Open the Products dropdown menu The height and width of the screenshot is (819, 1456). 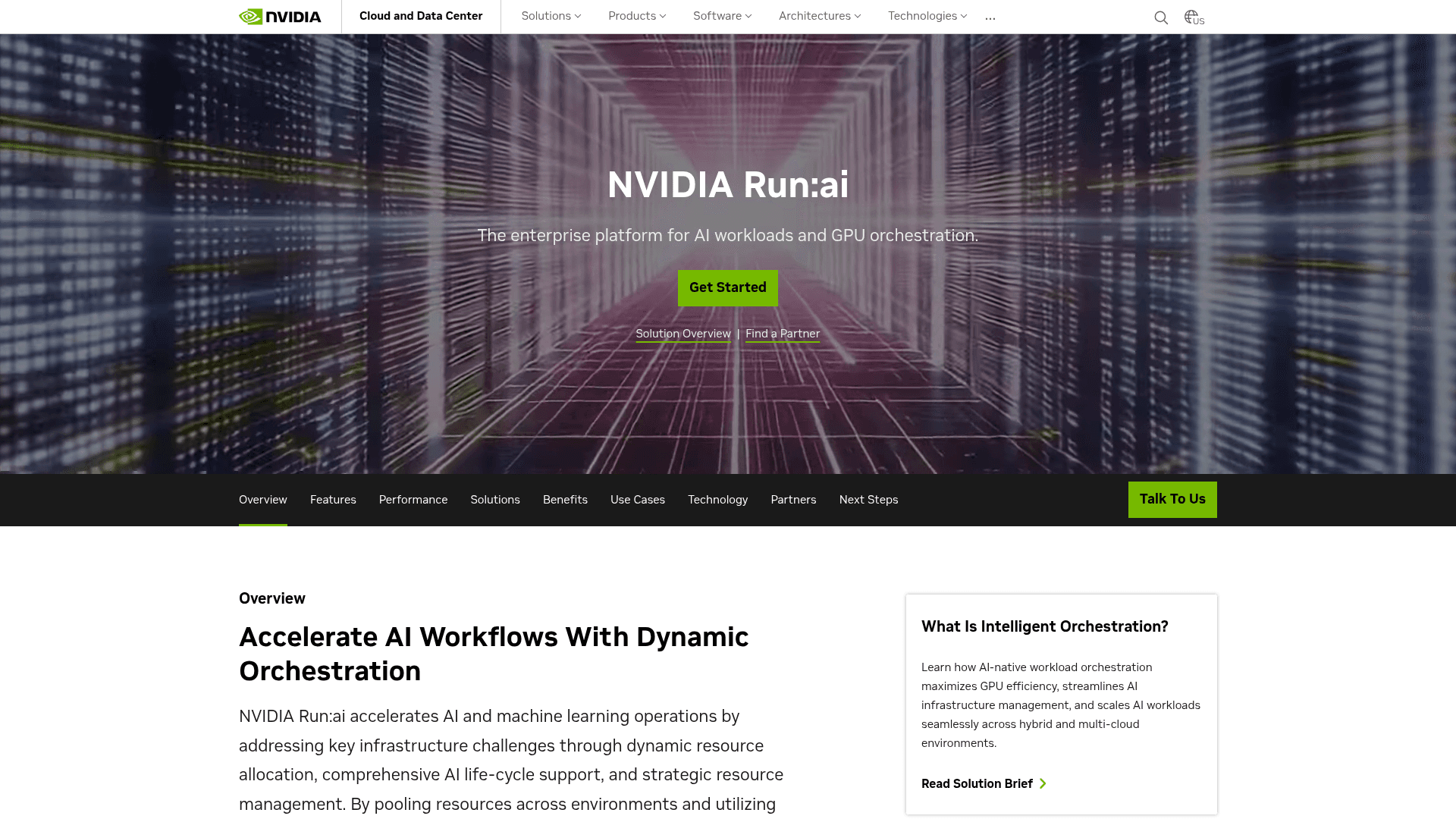[x=632, y=16]
